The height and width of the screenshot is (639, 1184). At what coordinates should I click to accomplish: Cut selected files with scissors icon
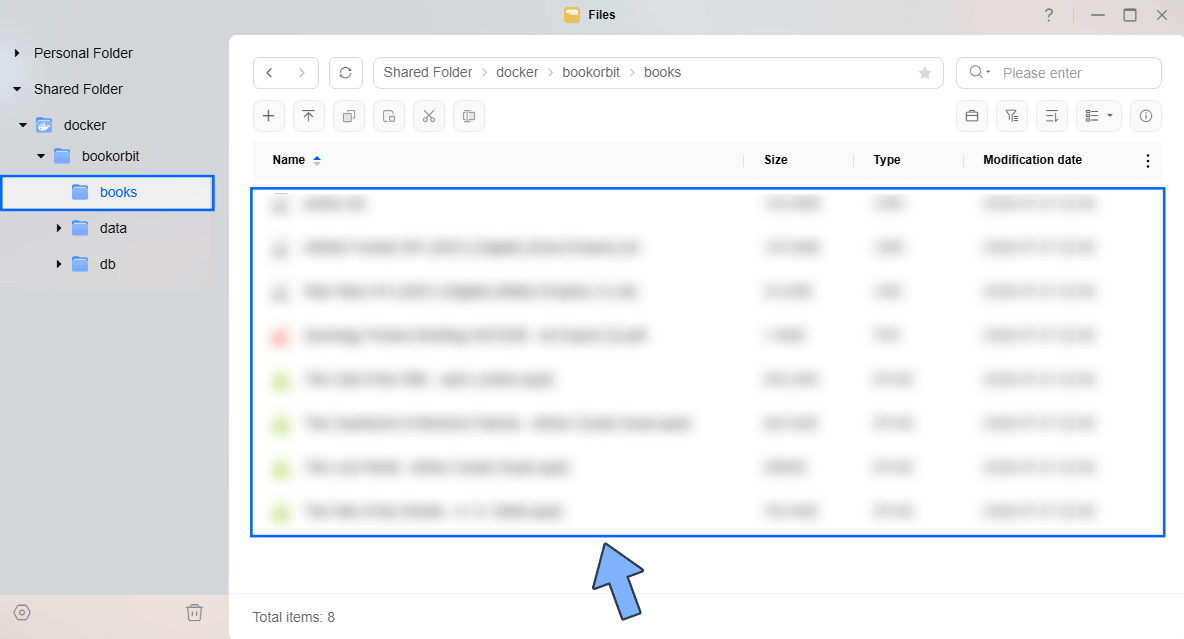(x=428, y=116)
